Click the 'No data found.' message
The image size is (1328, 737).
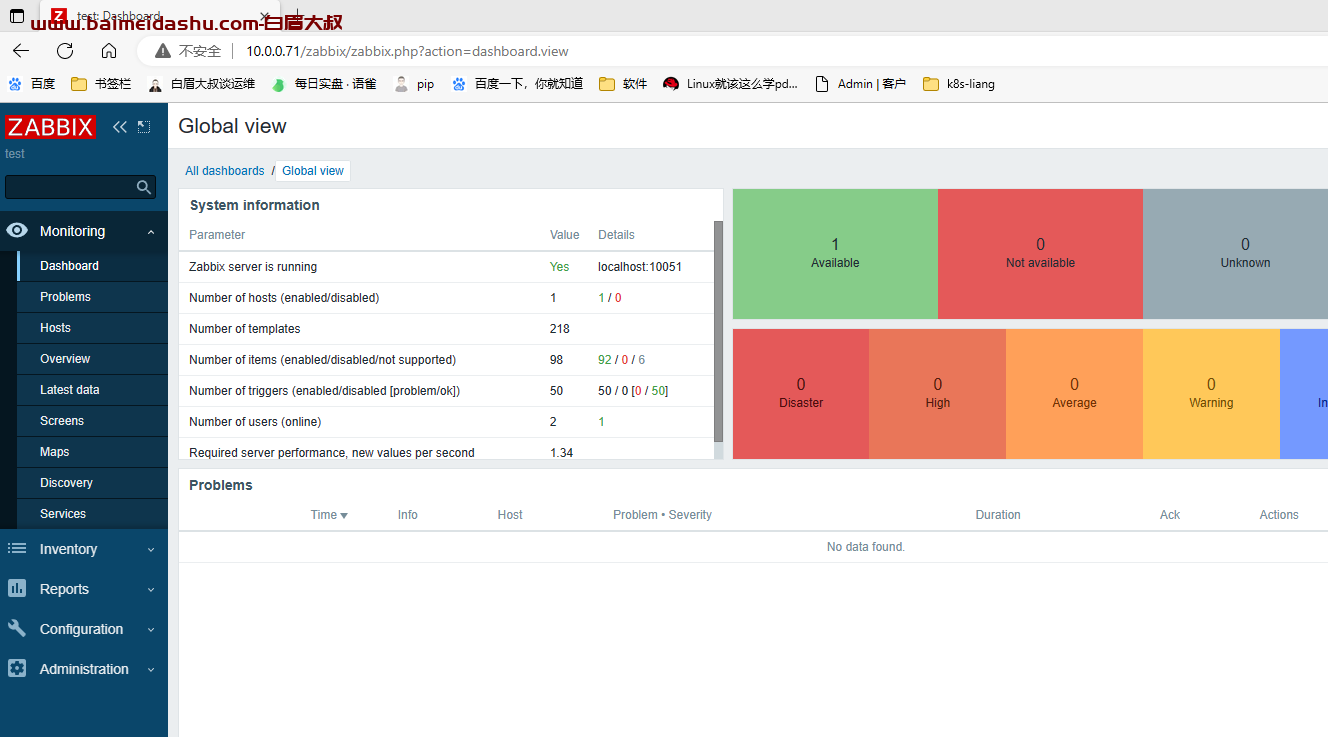(x=866, y=547)
